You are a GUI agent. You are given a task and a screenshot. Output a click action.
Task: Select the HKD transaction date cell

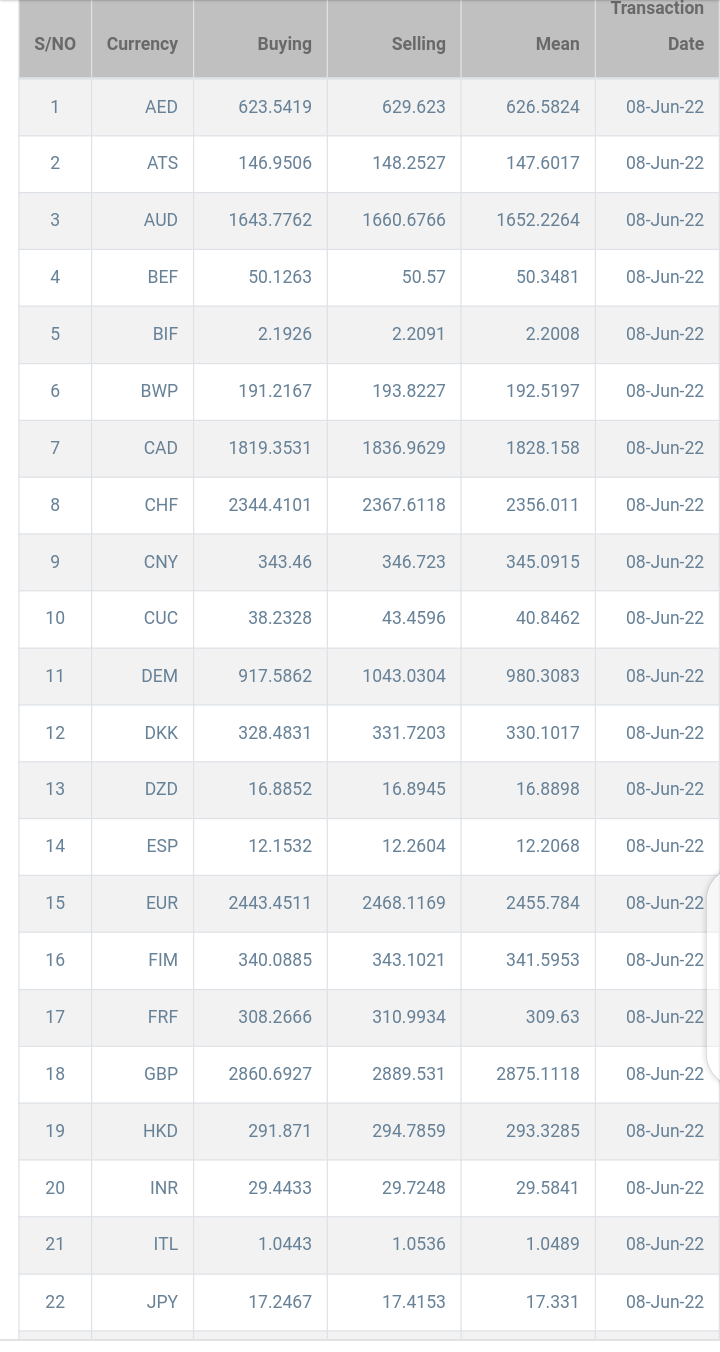pyautogui.click(x=657, y=1131)
